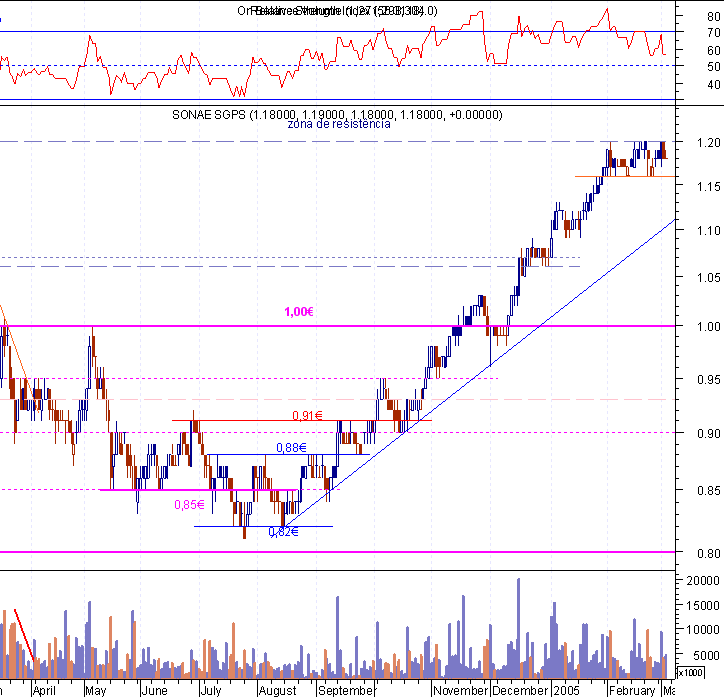Click the 0.85 price scale value
Viewport: 724px width, 697px height.
click(708, 490)
